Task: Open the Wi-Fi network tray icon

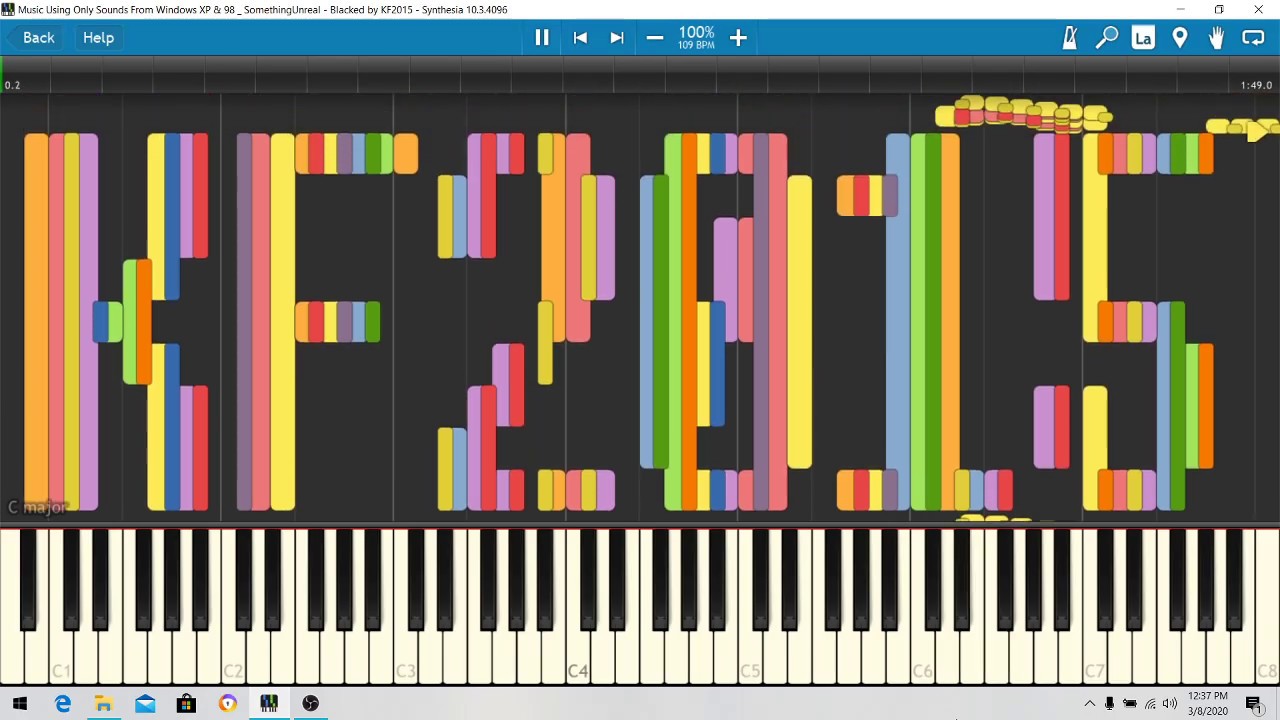Action: point(1150,704)
